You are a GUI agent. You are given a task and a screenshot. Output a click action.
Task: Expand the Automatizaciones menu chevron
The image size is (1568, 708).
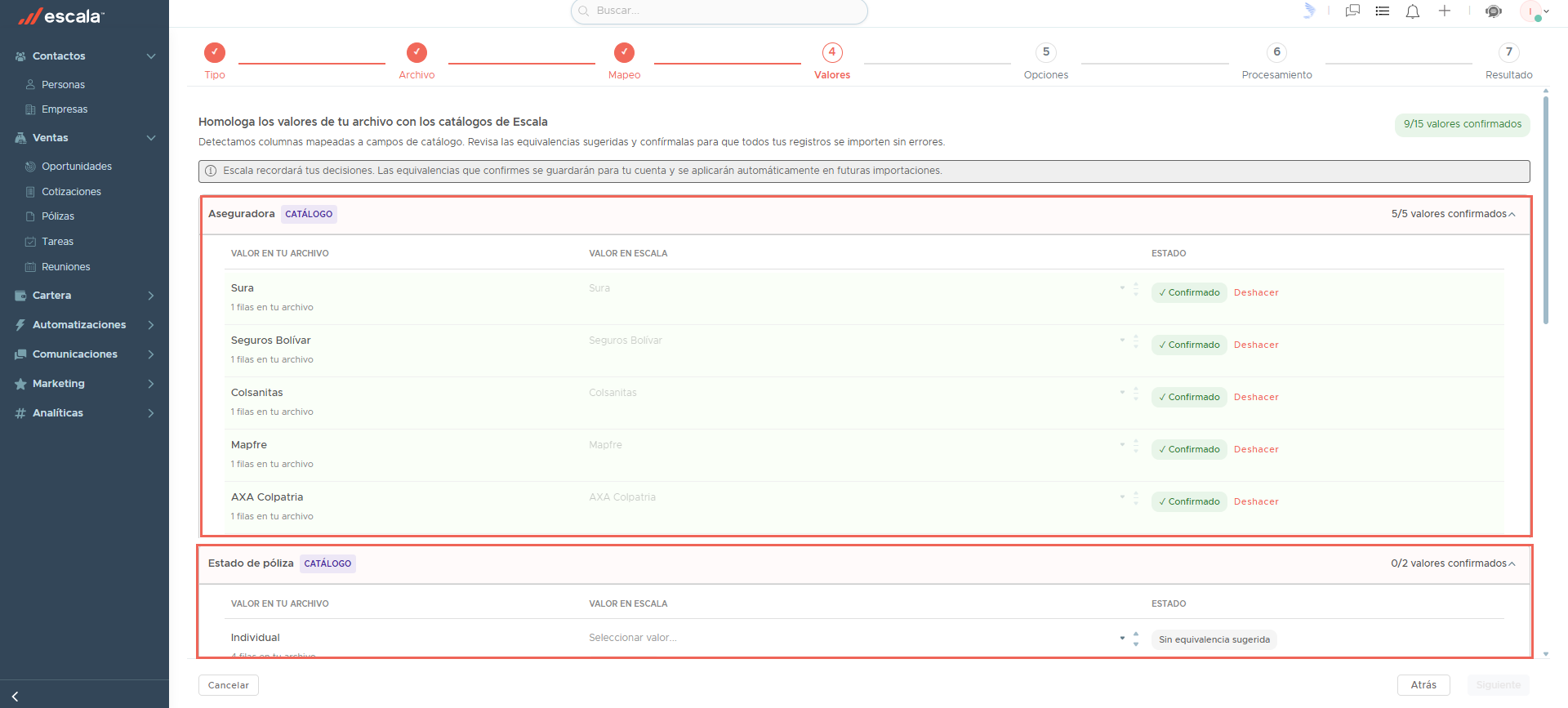pyautogui.click(x=151, y=325)
